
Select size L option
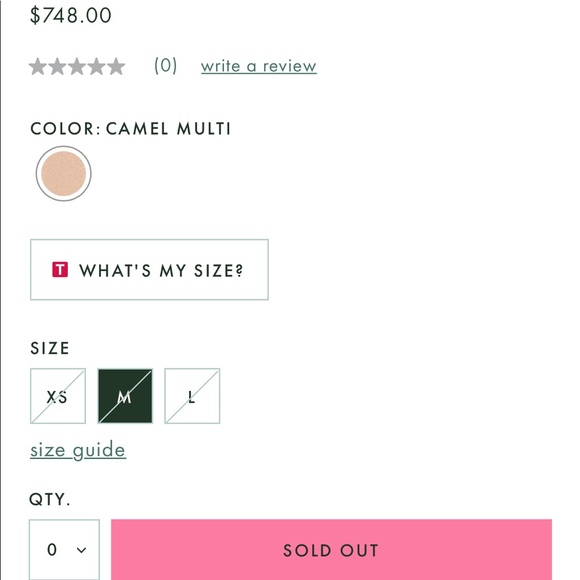(192, 396)
